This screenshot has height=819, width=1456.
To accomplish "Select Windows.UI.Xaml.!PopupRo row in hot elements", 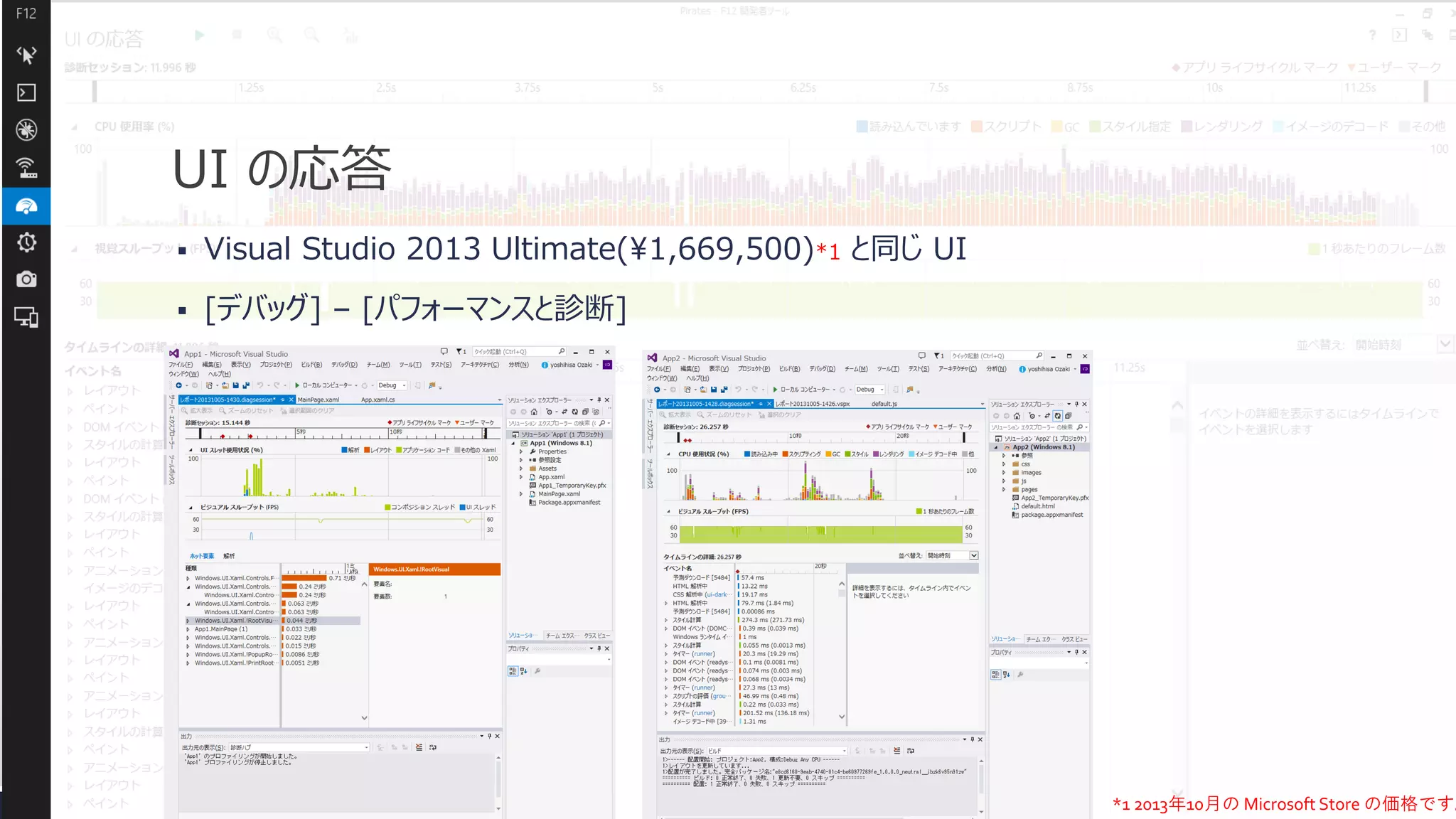I will (274, 655).
